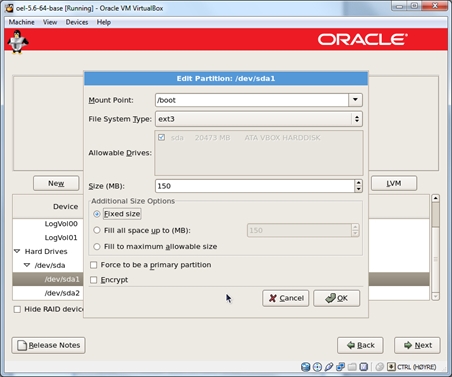This screenshot has width=452, height=377.
Task: Open the View menu
Action: pyautogui.click(x=50, y=22)
